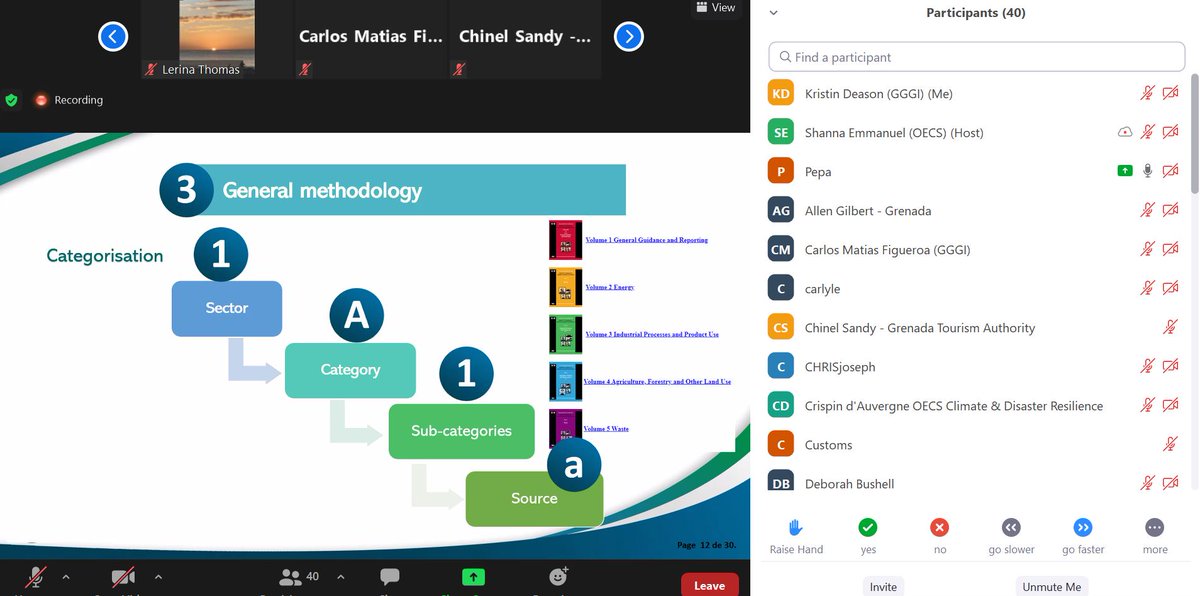The image size is (1200, 596).
Task: Click the Unmute Me button
Action: [1052, 586]
